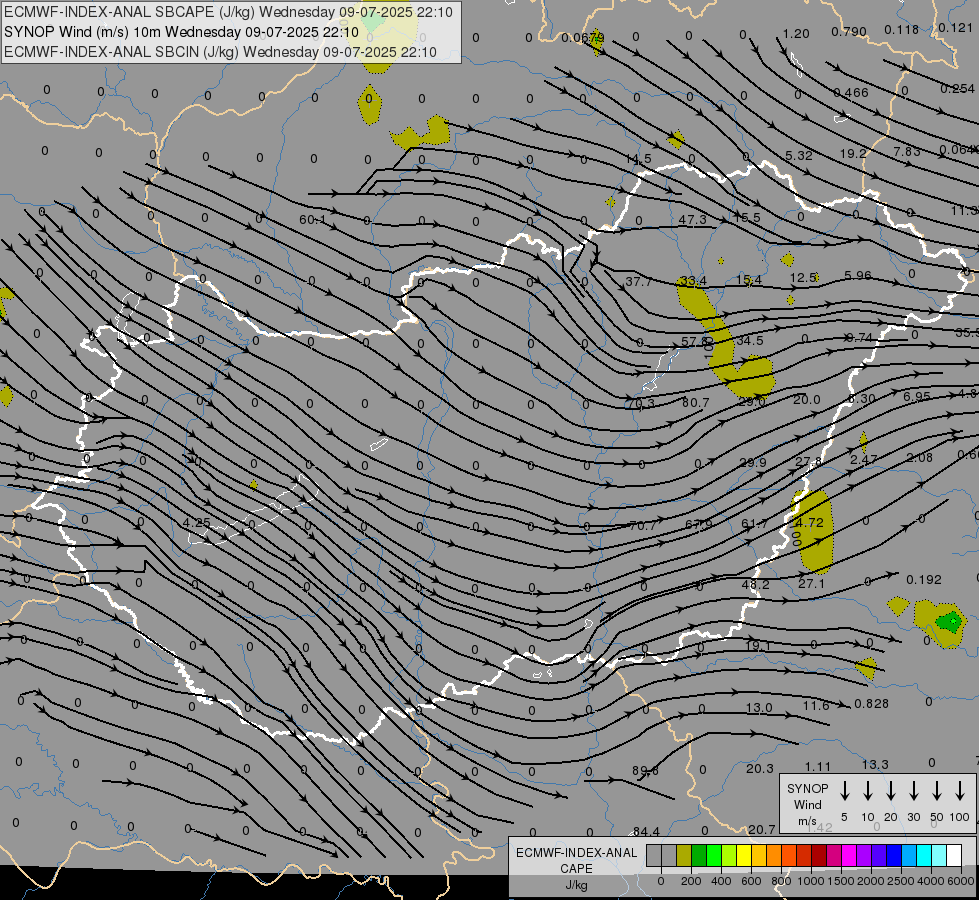979x900 pixels.
Task: Click the 1000 tick label on colorbar
Action: tap(811, 881)
